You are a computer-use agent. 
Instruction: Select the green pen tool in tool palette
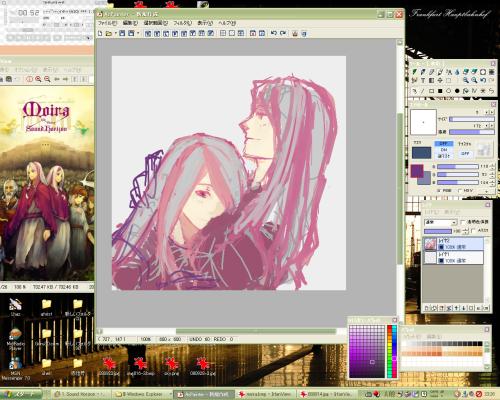click(414, 72)
